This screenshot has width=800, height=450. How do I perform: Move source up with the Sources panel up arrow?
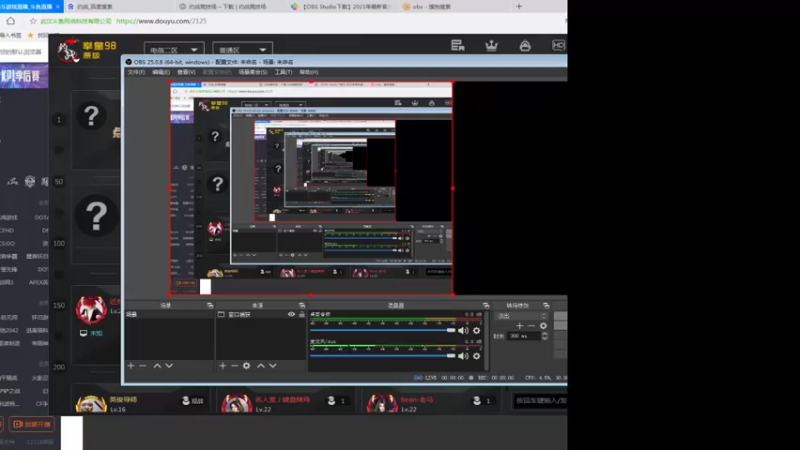261,366
